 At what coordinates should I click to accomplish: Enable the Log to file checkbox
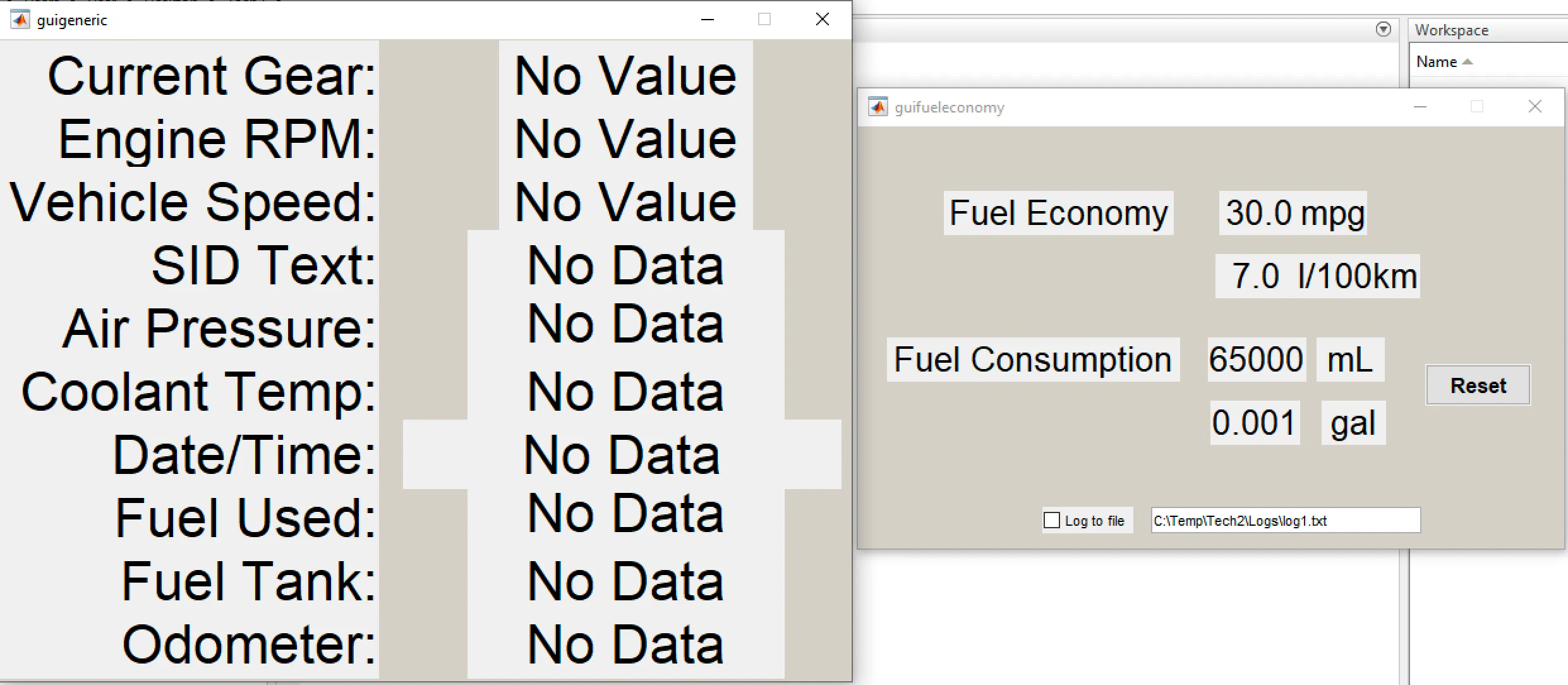[1052, 520]
